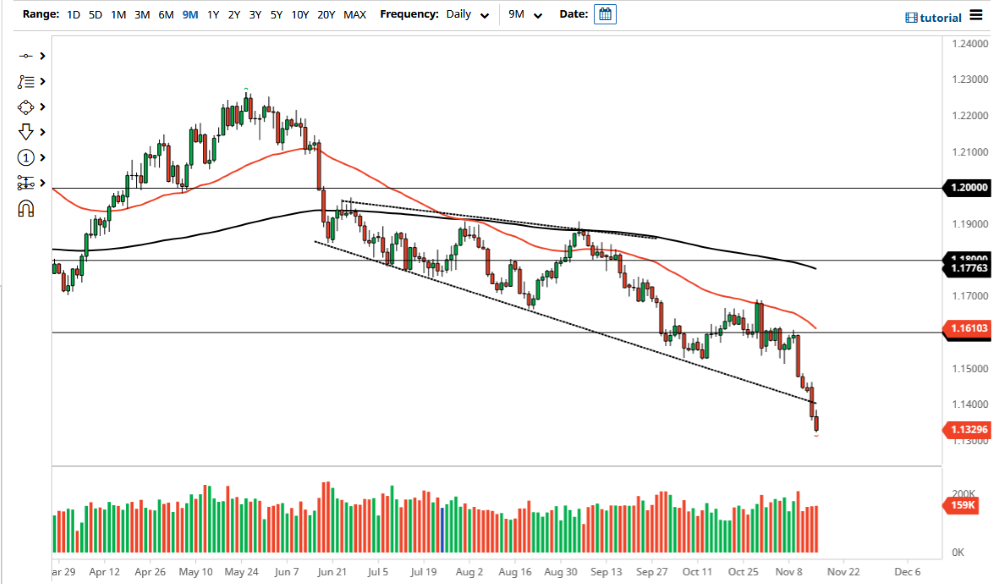
Task: Expand the shapes tool options arrow
Action: (43, 107)
